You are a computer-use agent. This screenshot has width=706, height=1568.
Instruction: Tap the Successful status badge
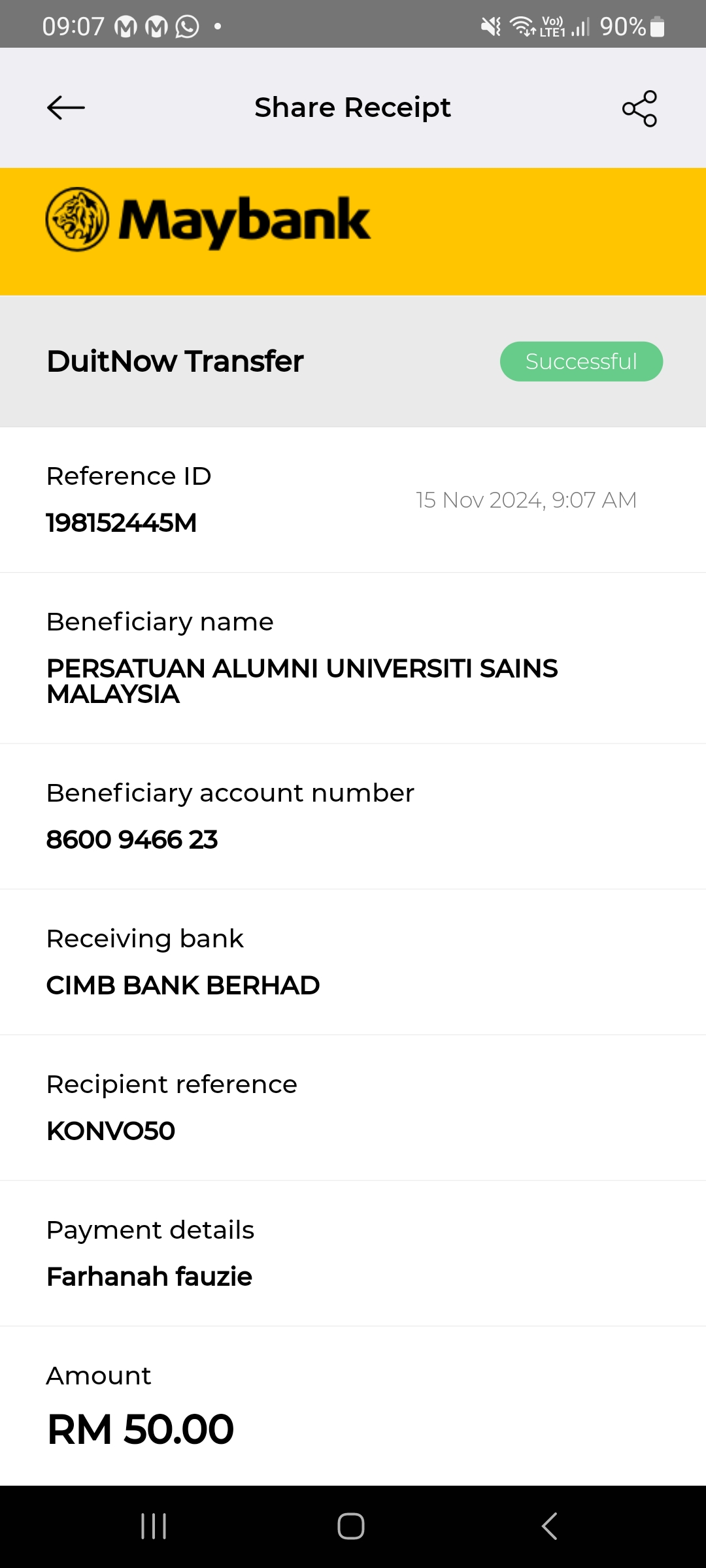point(581,361)
